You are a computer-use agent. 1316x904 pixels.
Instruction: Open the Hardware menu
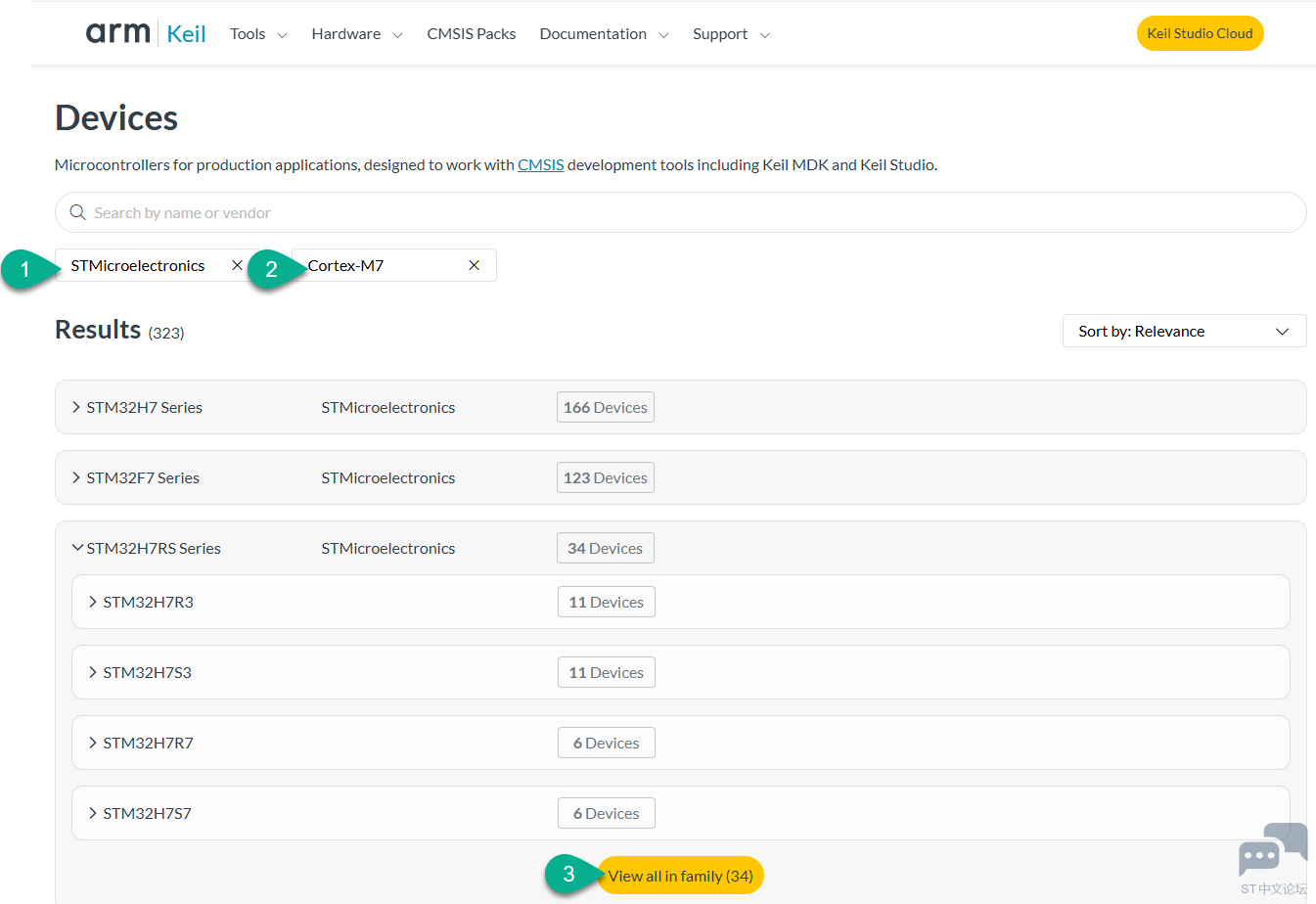tap(357, 34)
